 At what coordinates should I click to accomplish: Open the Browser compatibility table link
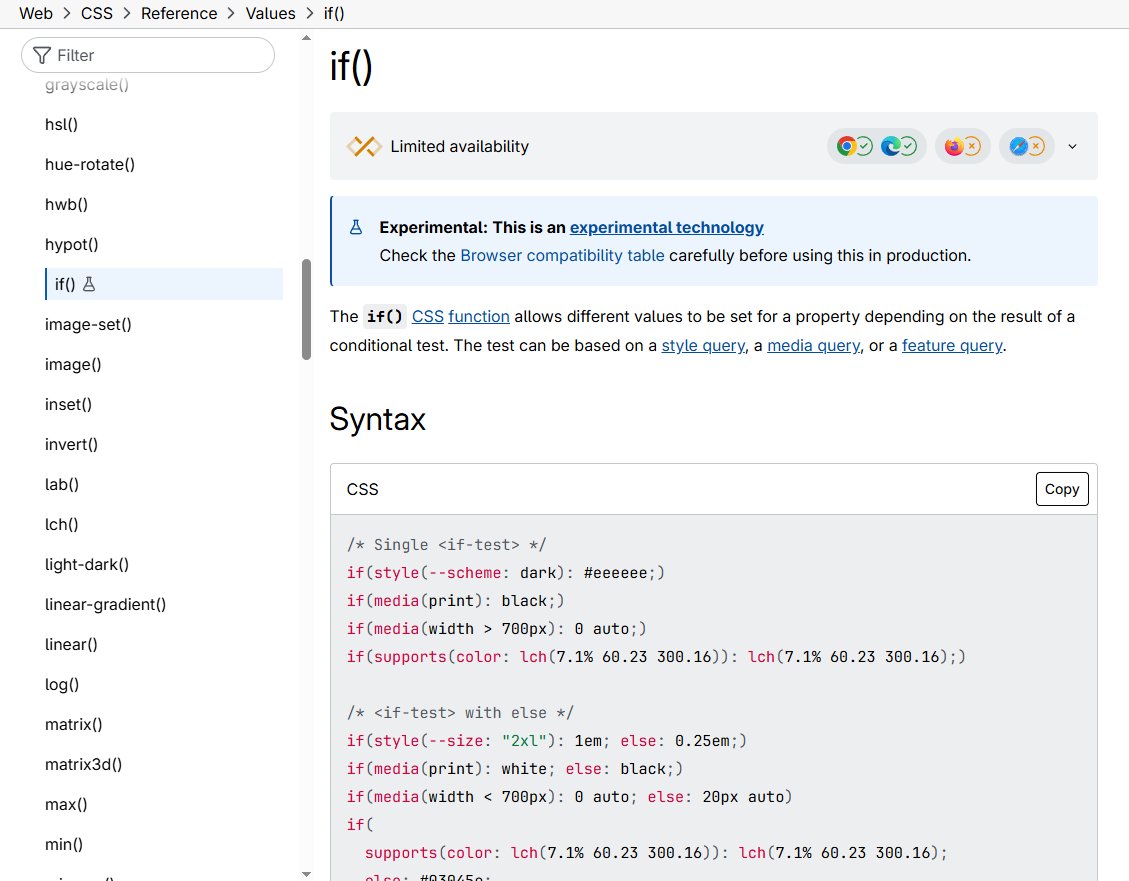(x=562, y=256)
